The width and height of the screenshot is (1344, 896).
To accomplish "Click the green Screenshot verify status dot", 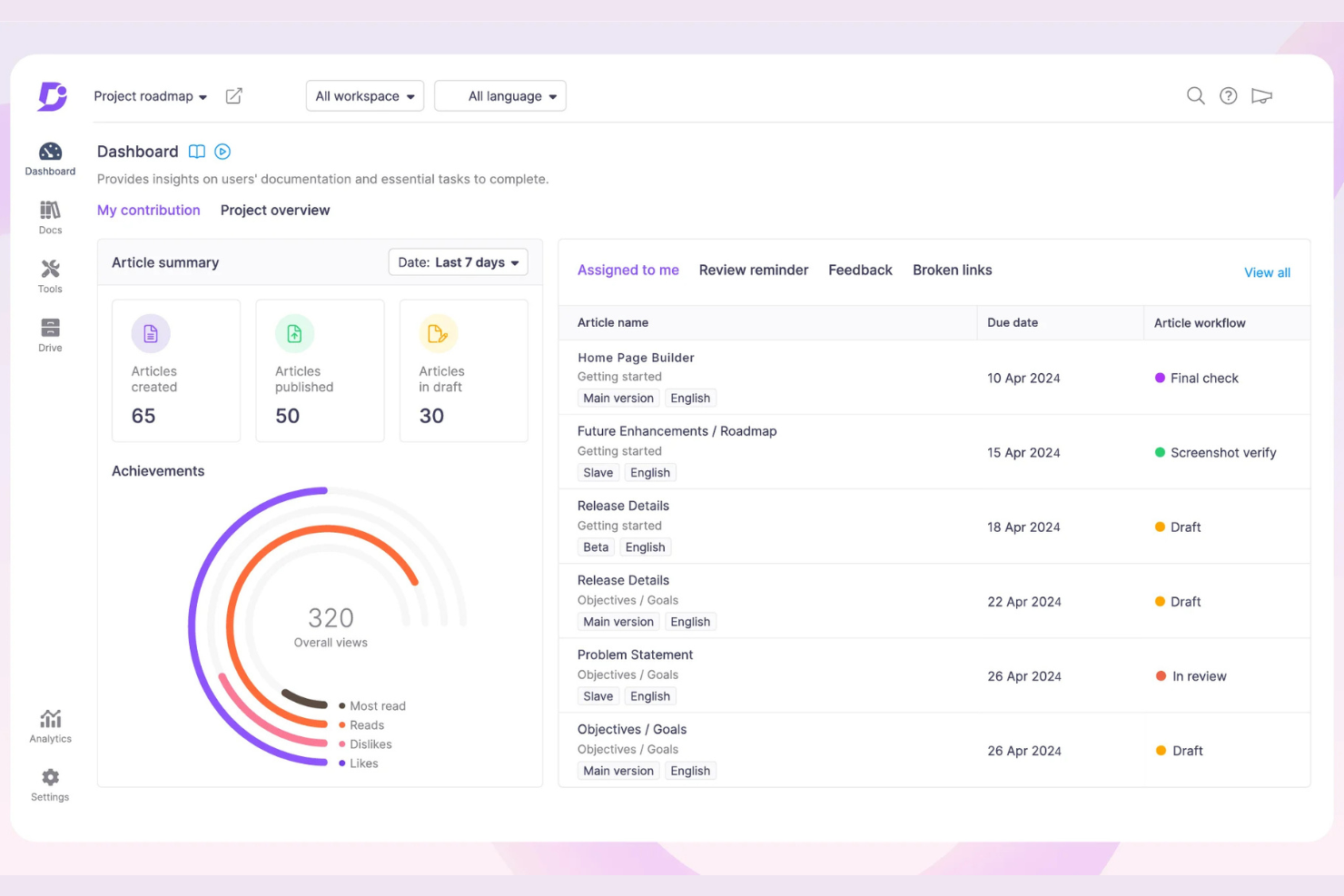I will pyautogui.click(x=1160, y=452).
